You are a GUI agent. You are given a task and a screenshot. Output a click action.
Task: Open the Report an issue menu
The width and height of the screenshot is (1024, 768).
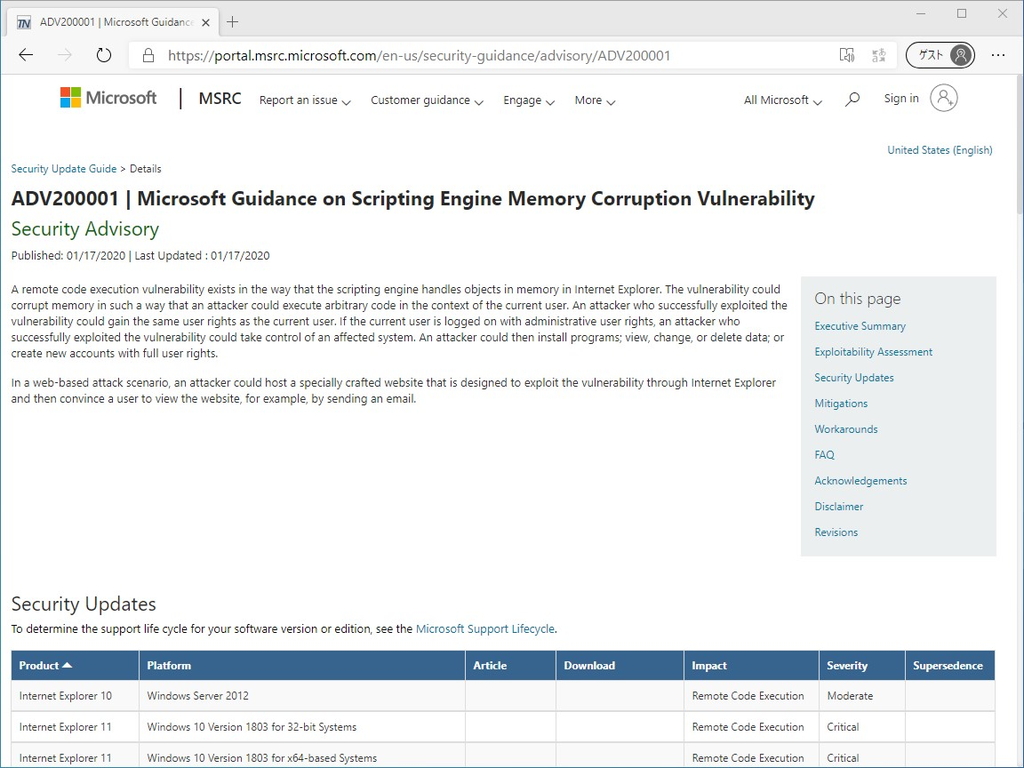[x=298, y=100]
